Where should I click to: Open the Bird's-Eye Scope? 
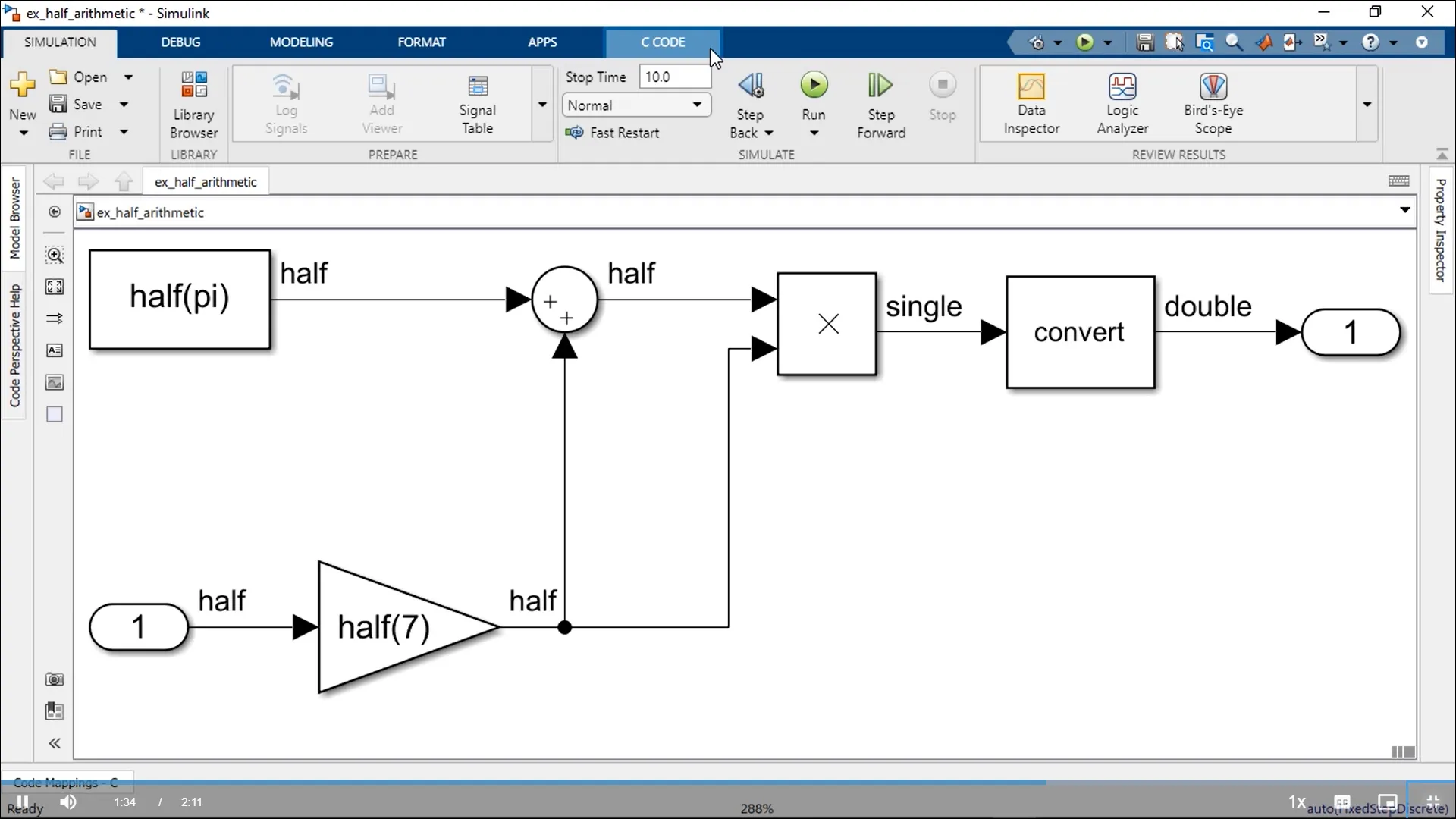[1213, 104]
